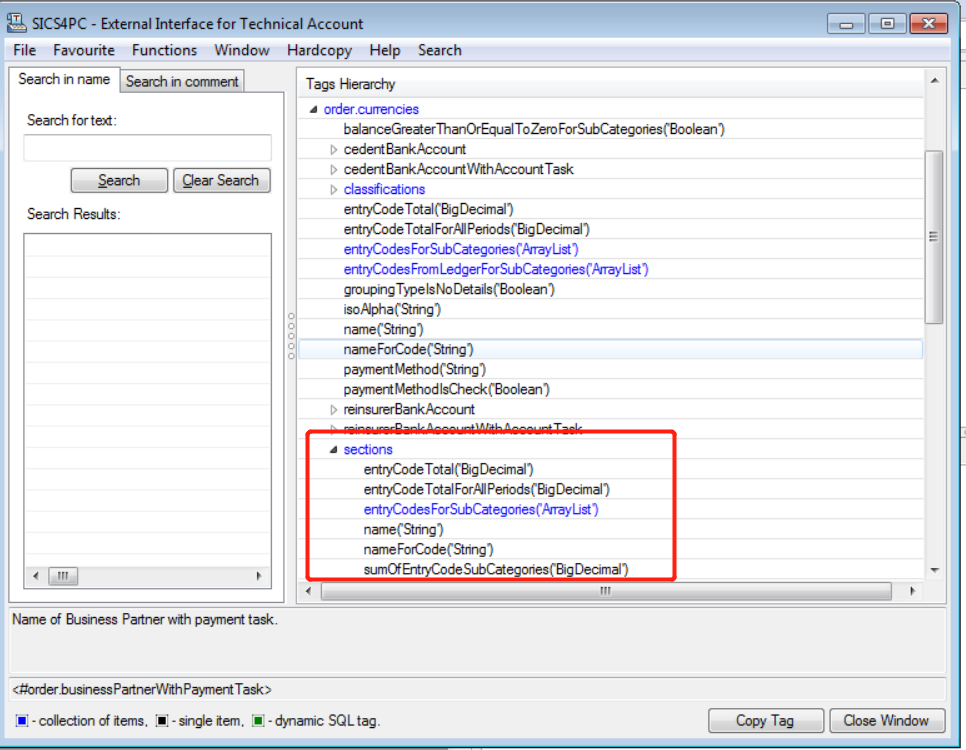Viewport: 966px width, 750px height.
Task: Select entryCodesFromLedgerForSubCategories('ArrayList') item
Action: coord(496,269)
